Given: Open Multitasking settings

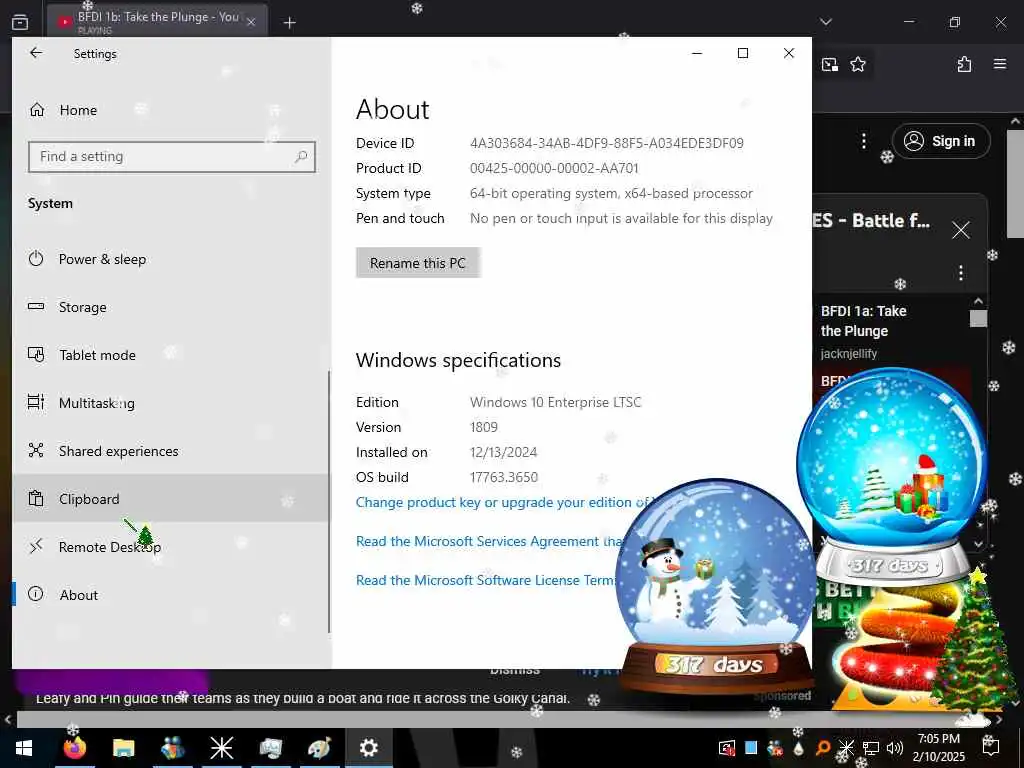Looking at the screenshot, I should (x=170, y=403).
